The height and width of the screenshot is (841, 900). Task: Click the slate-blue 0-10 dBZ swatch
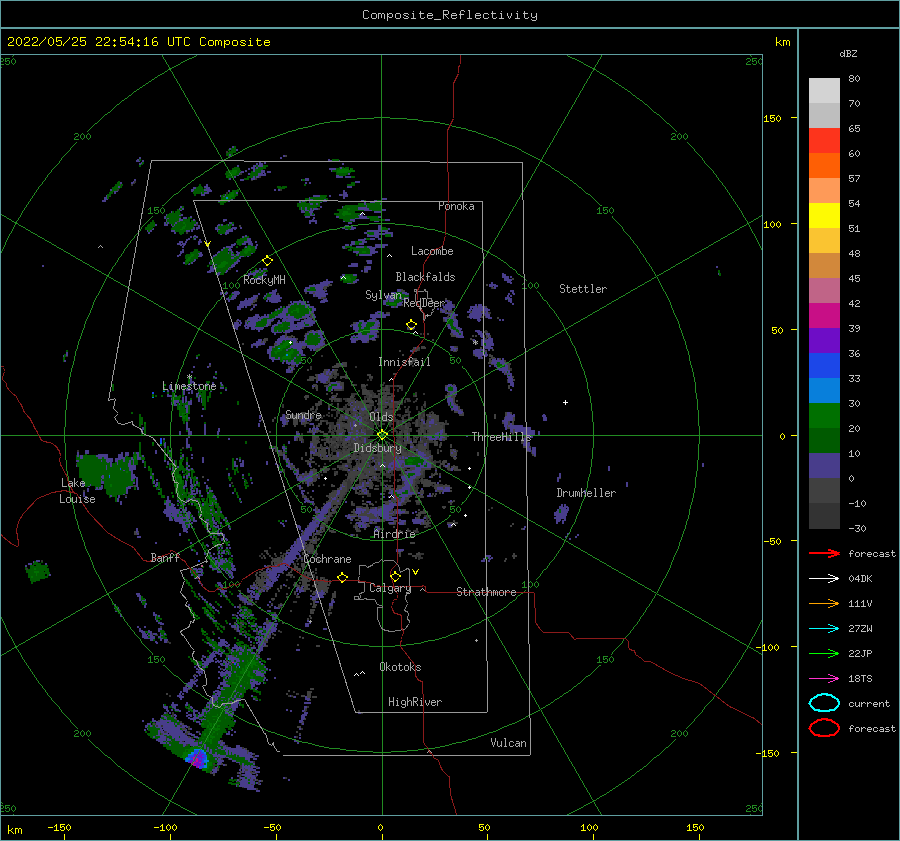click(x=824, y=466)
